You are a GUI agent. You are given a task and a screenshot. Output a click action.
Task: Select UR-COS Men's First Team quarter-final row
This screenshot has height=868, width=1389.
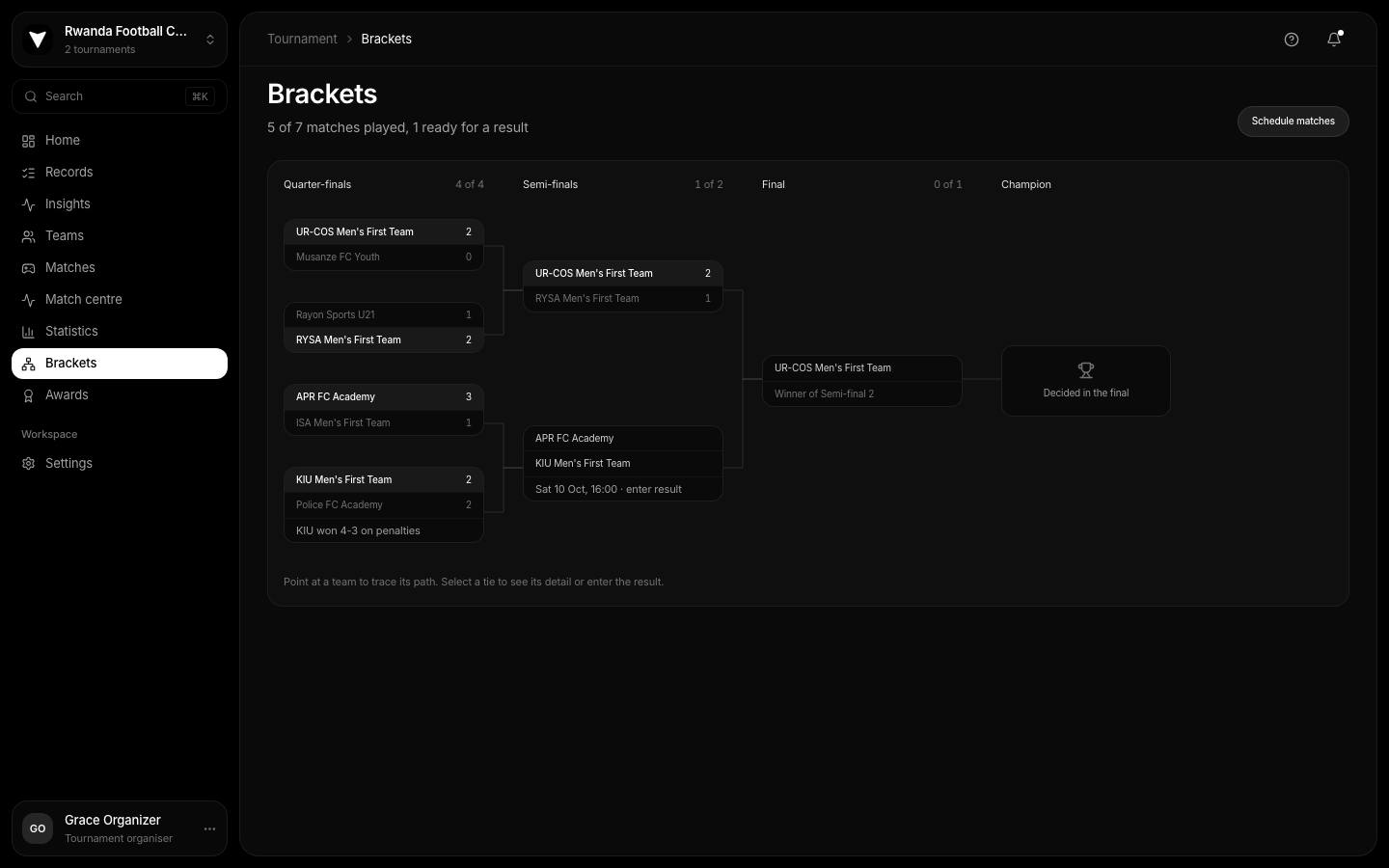coord(384,232)
